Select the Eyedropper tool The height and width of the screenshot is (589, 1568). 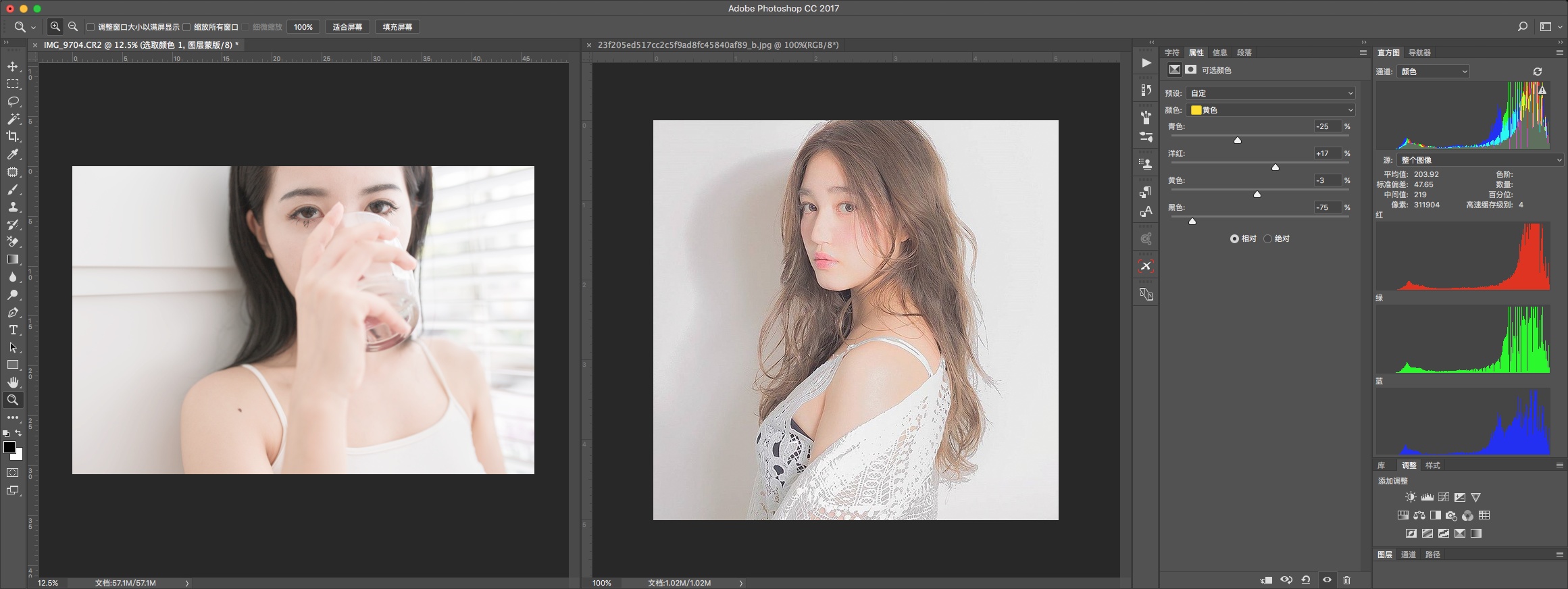(13, 154)
